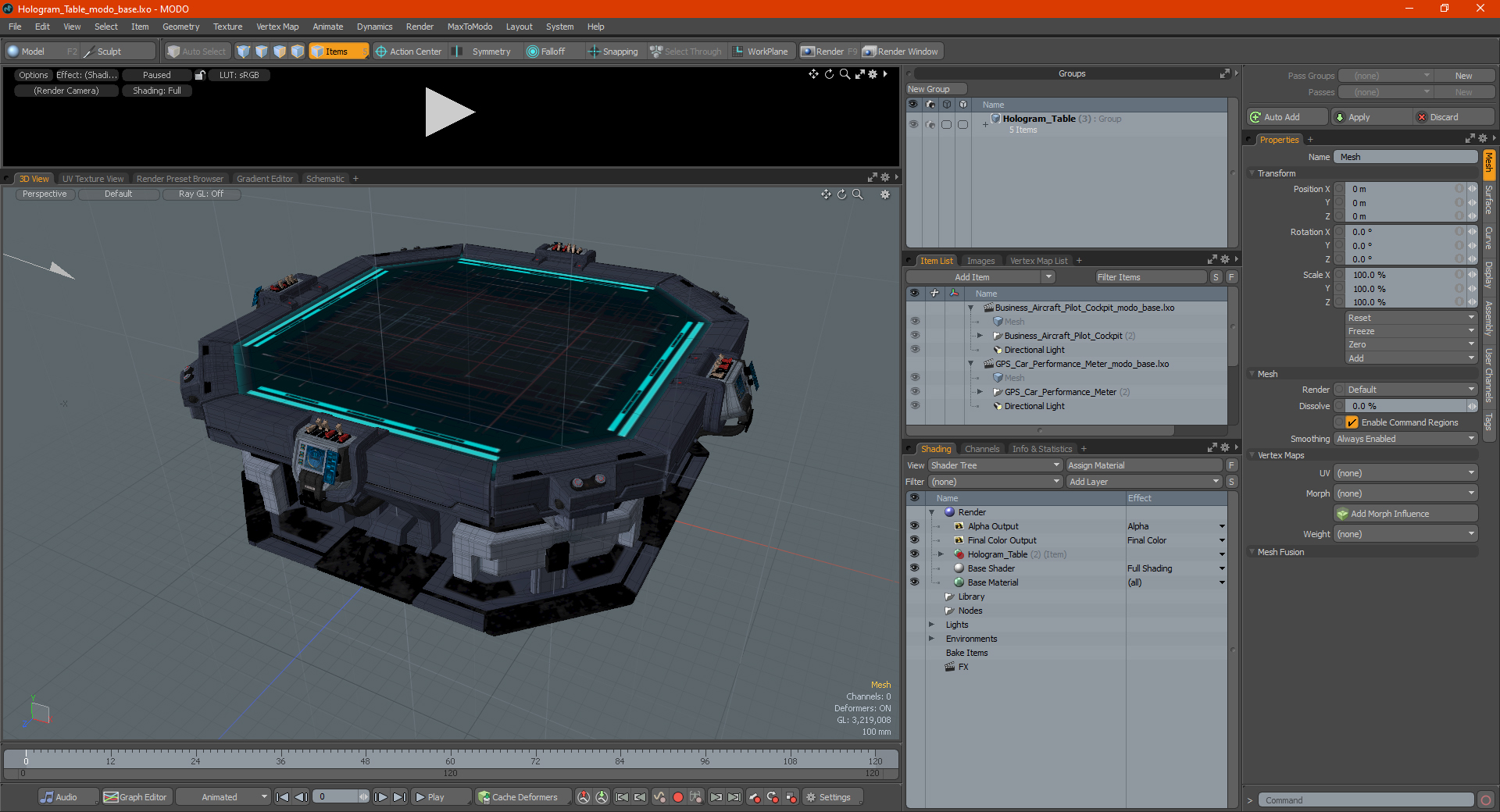The width and height of the screenshot is (1500, 812).
Task: Open the Vertex Map menu
Action: 277,27
